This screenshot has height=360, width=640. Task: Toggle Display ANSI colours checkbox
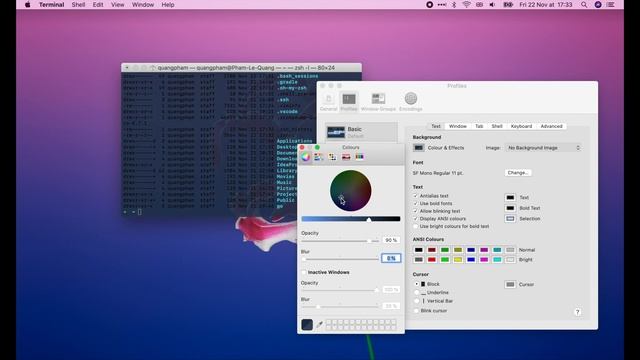tap(416, 219)
